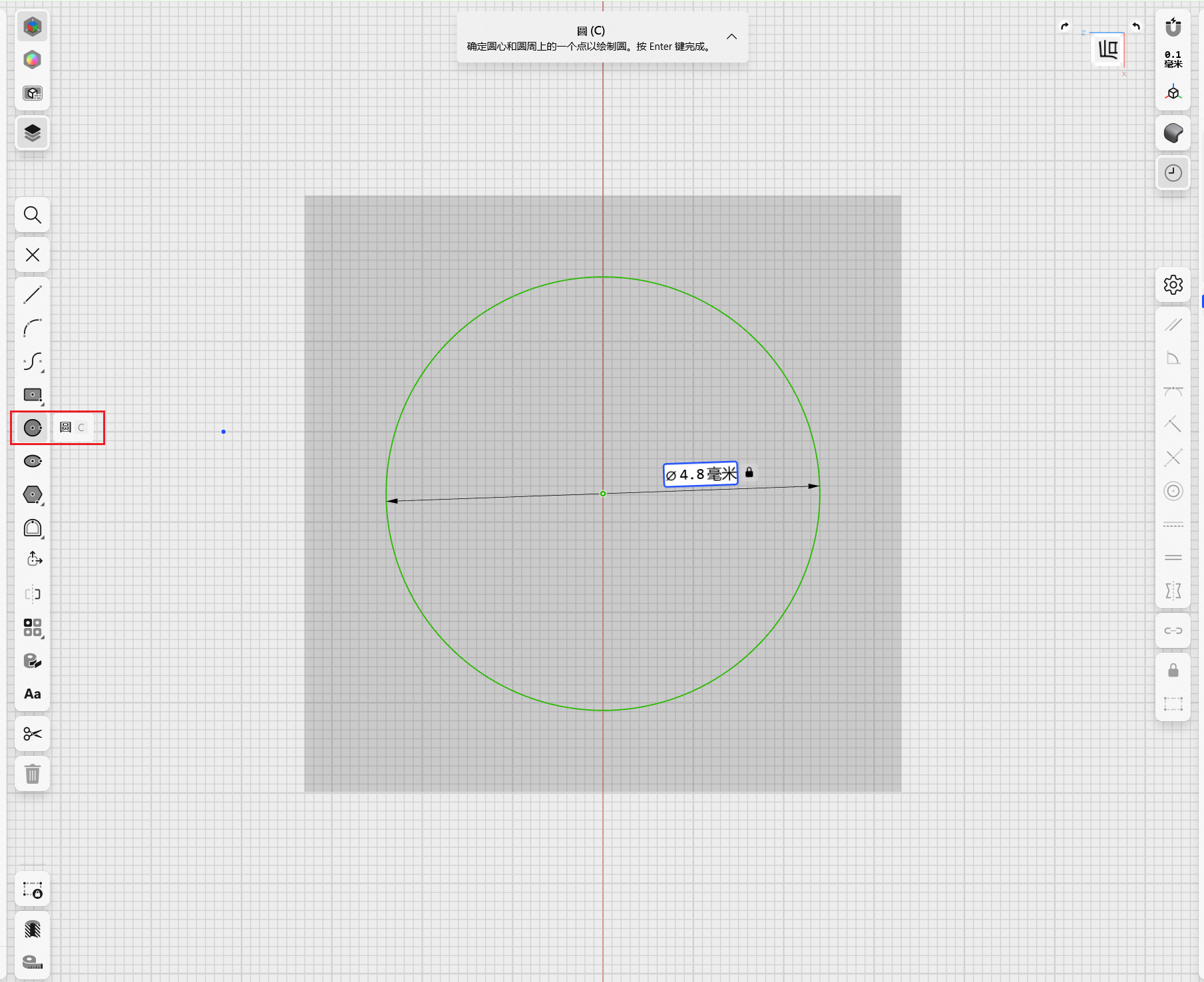1204x982 pixels.
Task: Open the tape measure tool
Action: click(33, 963)
